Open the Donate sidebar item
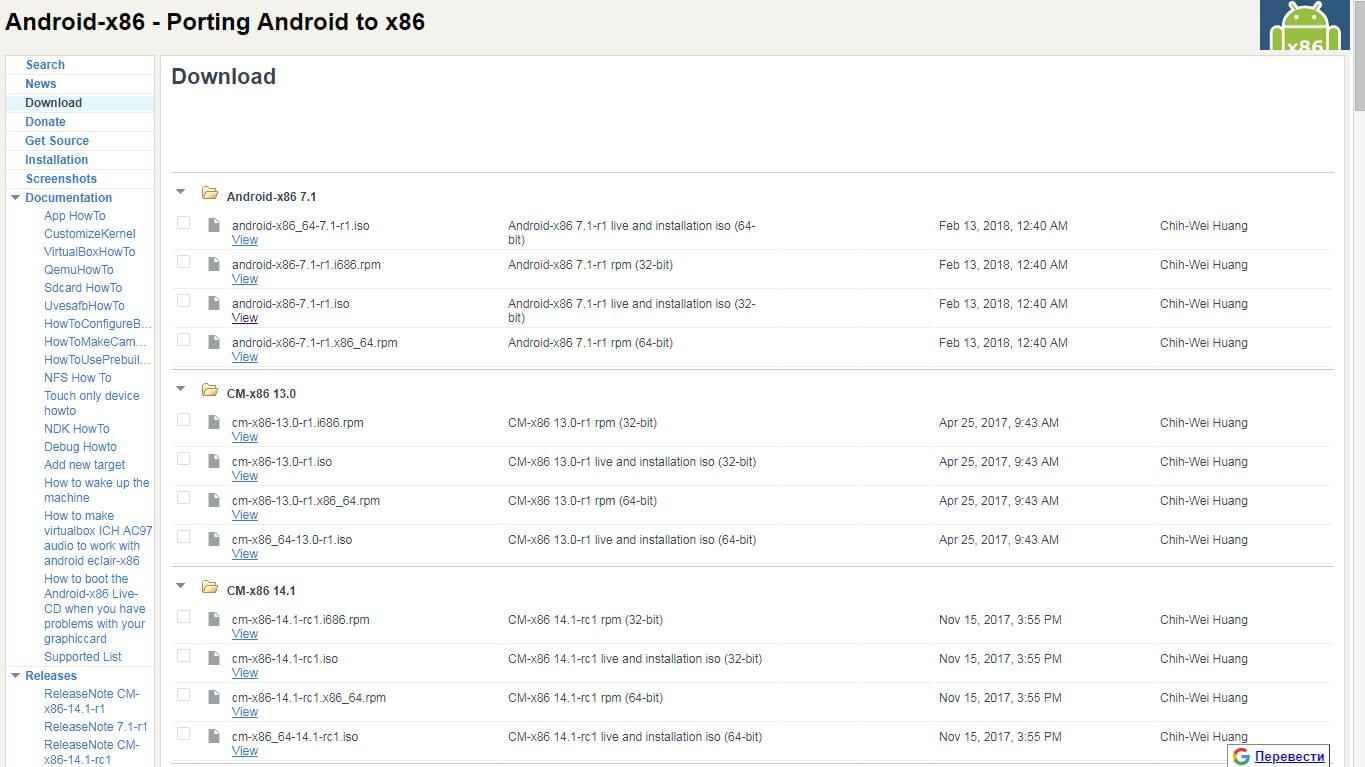The height and width of the screenshot is (767, 1365). point(45,122)
